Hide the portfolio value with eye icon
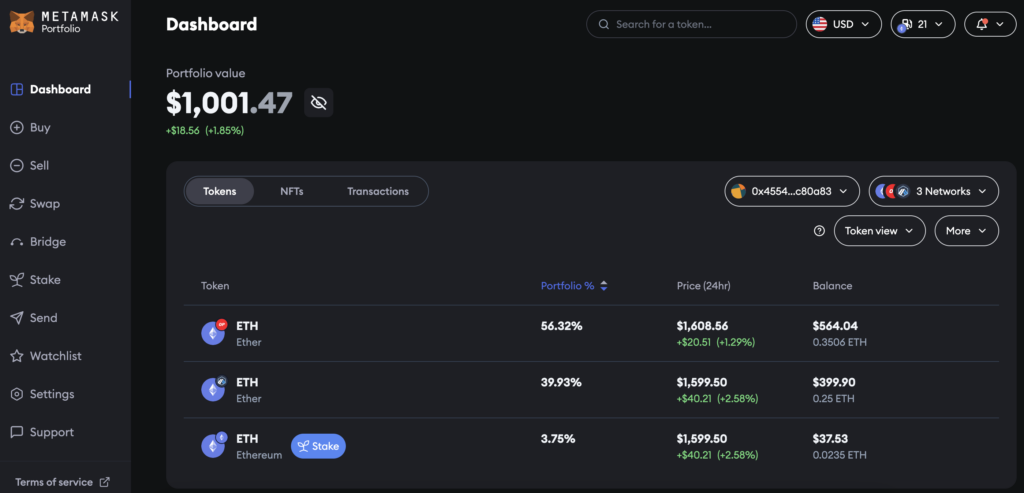 pos(318,102)
